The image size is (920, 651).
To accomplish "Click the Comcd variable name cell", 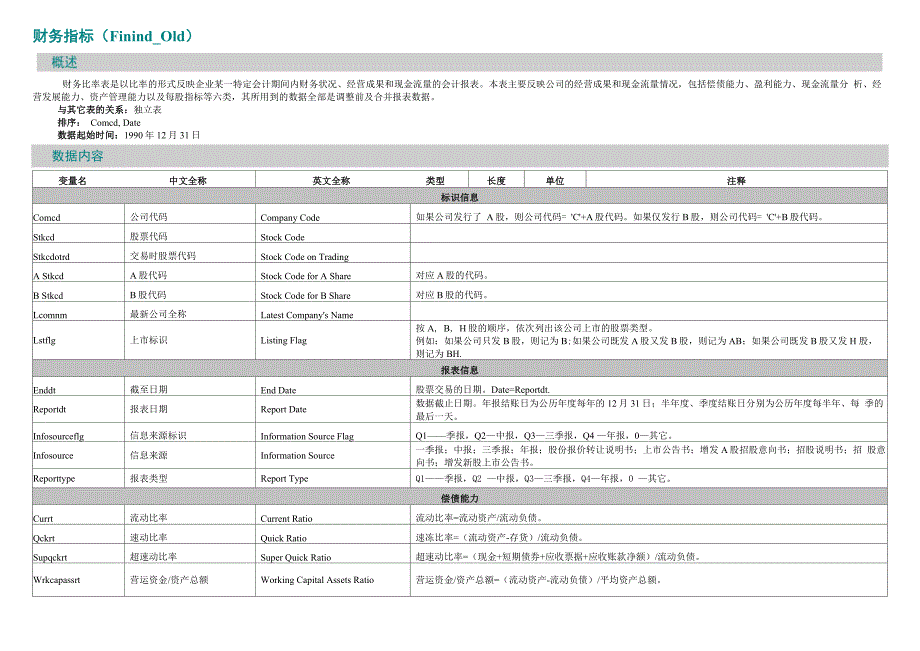I will 45,217.
